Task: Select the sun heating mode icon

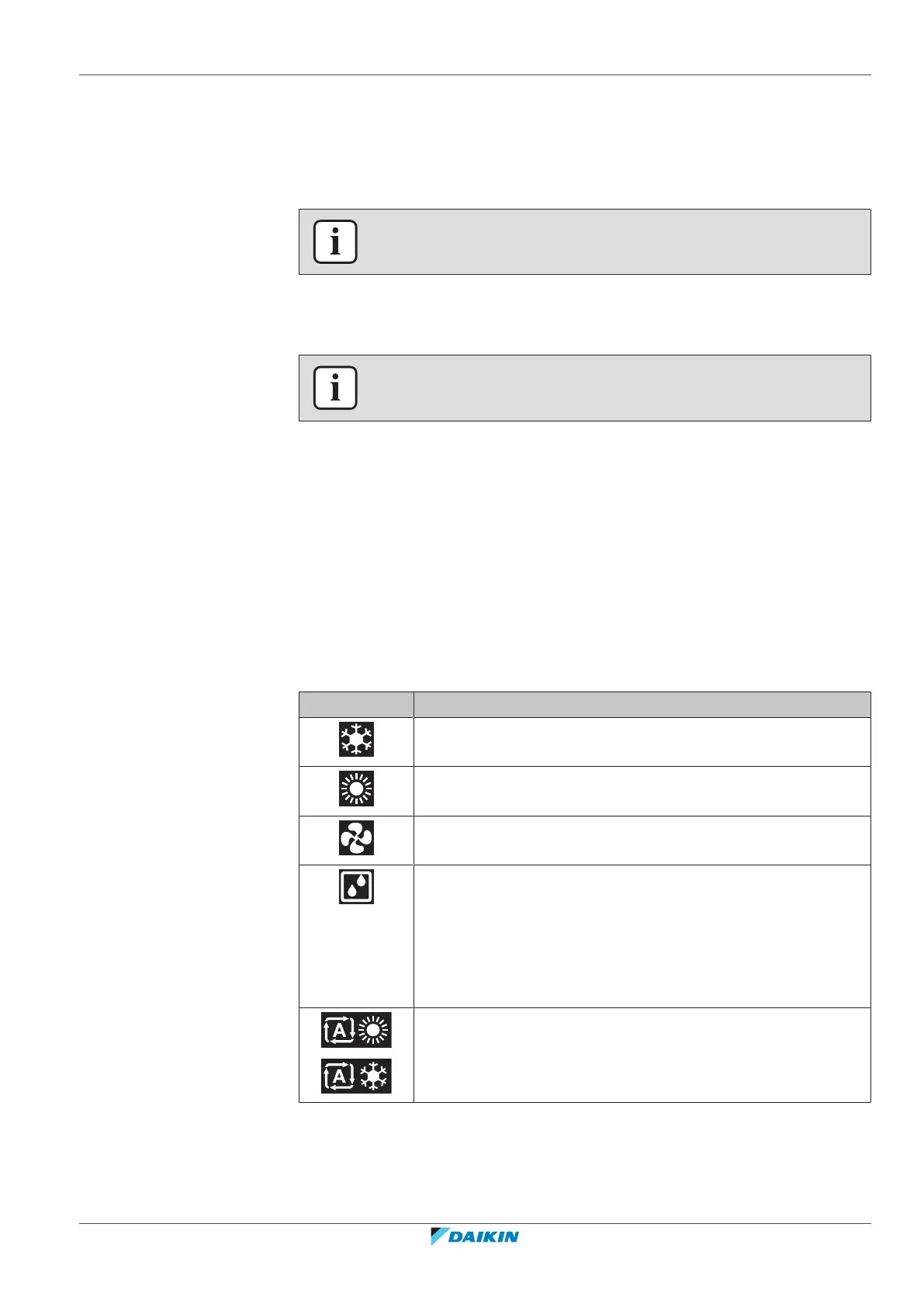Action: (x=356, y=789)
